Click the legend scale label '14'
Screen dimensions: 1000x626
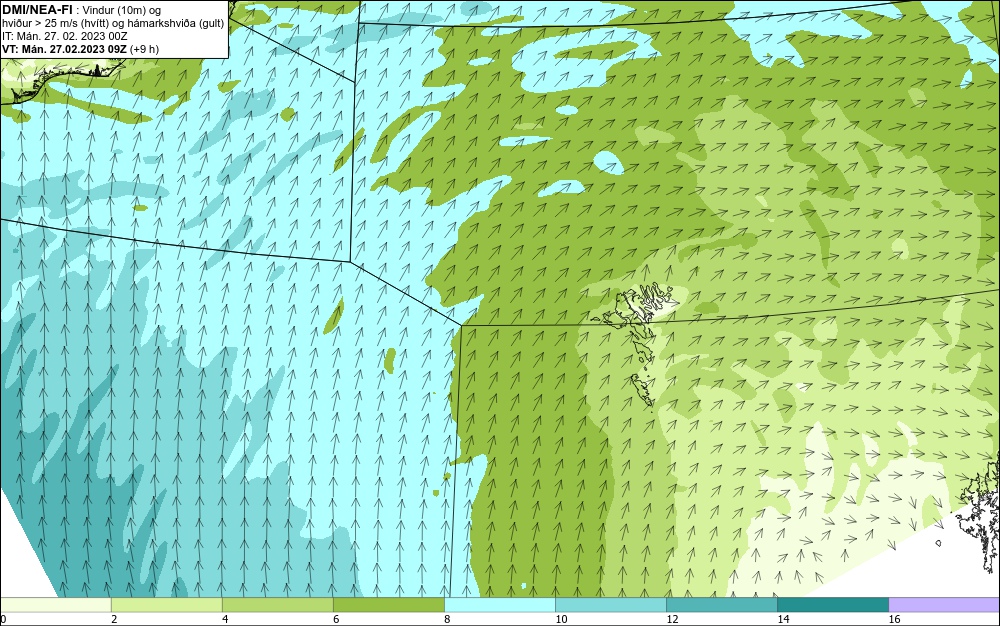coord(783,619)
